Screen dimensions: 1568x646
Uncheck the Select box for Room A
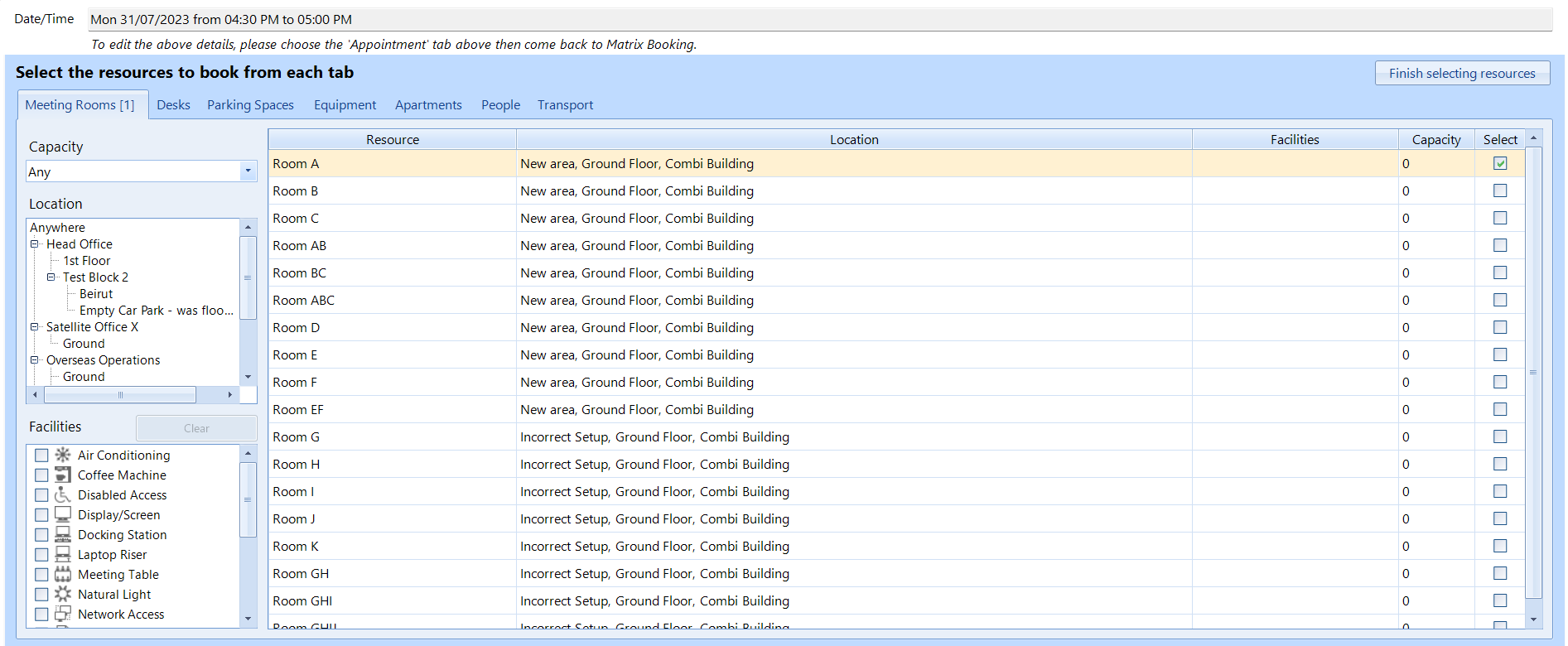(x=1500, y=163)
